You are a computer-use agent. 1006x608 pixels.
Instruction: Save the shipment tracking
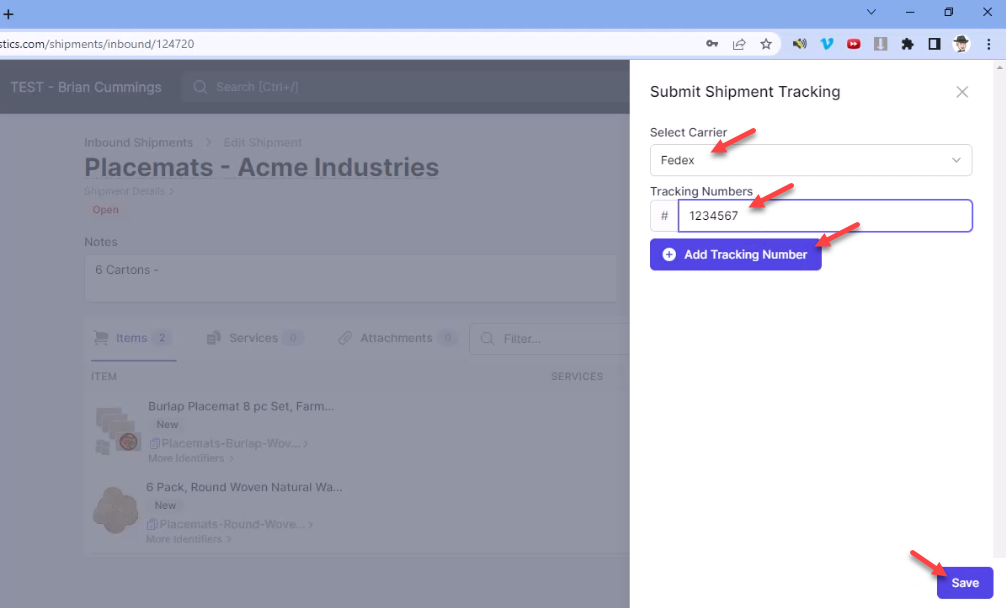pos(965,582)
